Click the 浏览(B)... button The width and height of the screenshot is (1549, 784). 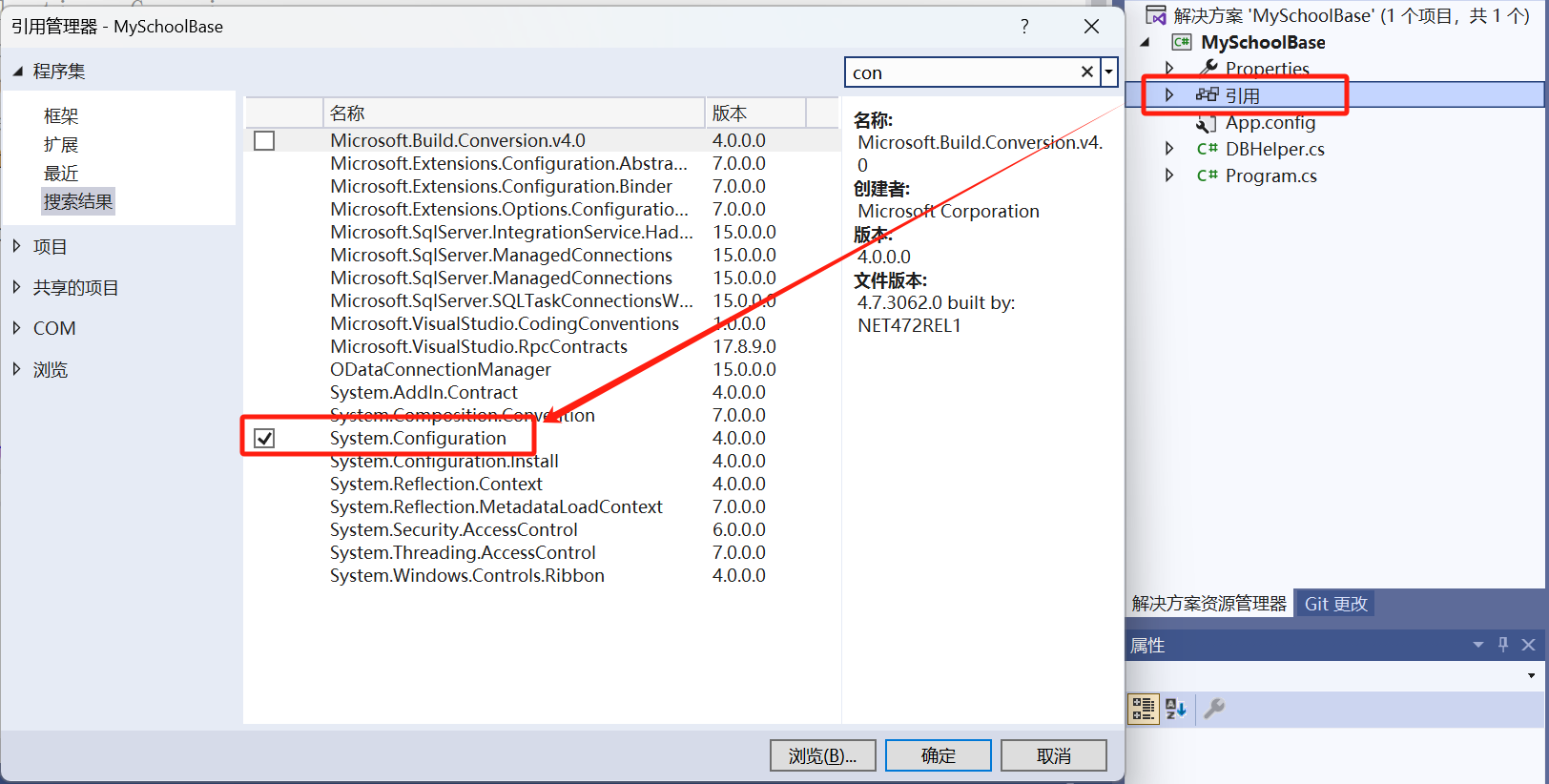822,755
